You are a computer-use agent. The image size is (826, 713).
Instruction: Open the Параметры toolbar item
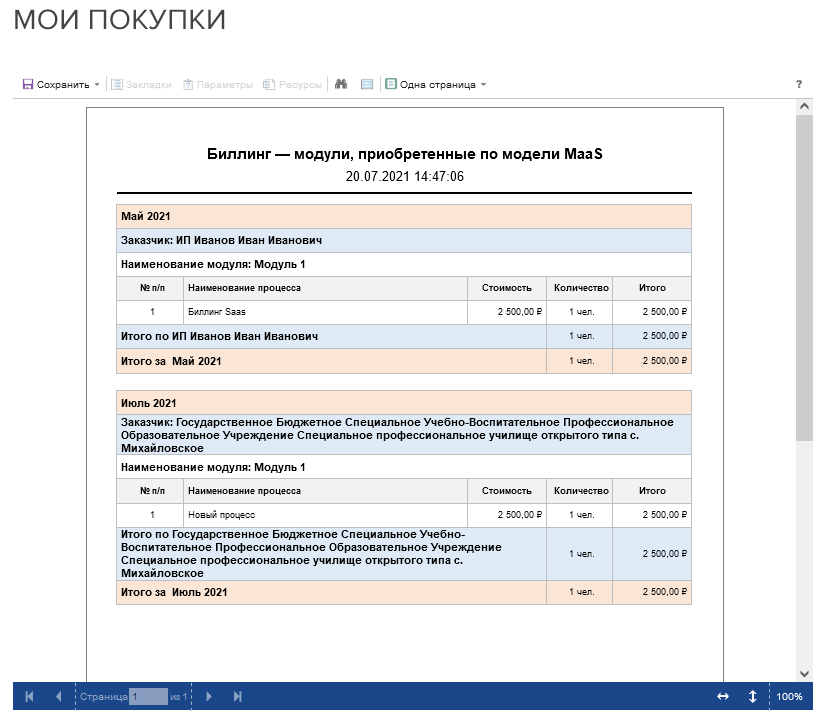point(217,85)
